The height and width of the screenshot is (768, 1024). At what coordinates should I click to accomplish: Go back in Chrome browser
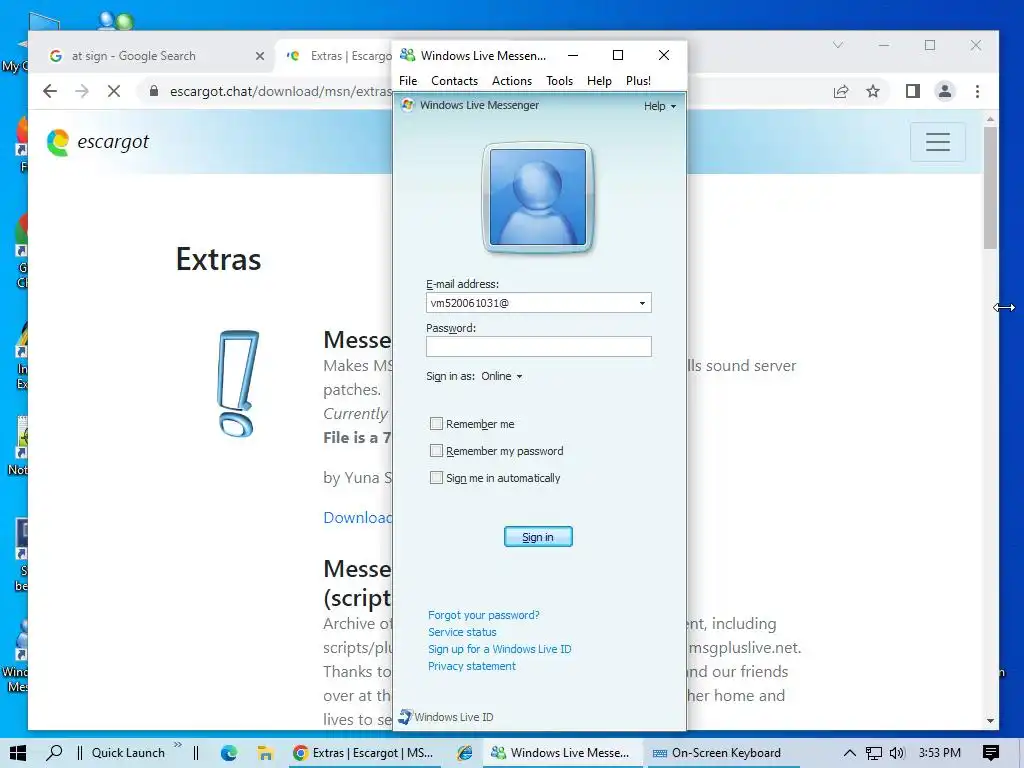[50, 91]
